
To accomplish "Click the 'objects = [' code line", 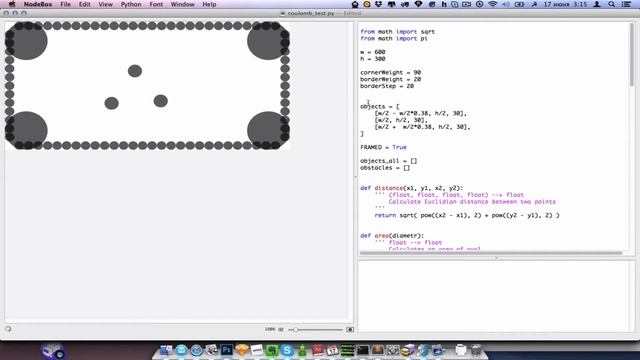I will tap(380, 106).
